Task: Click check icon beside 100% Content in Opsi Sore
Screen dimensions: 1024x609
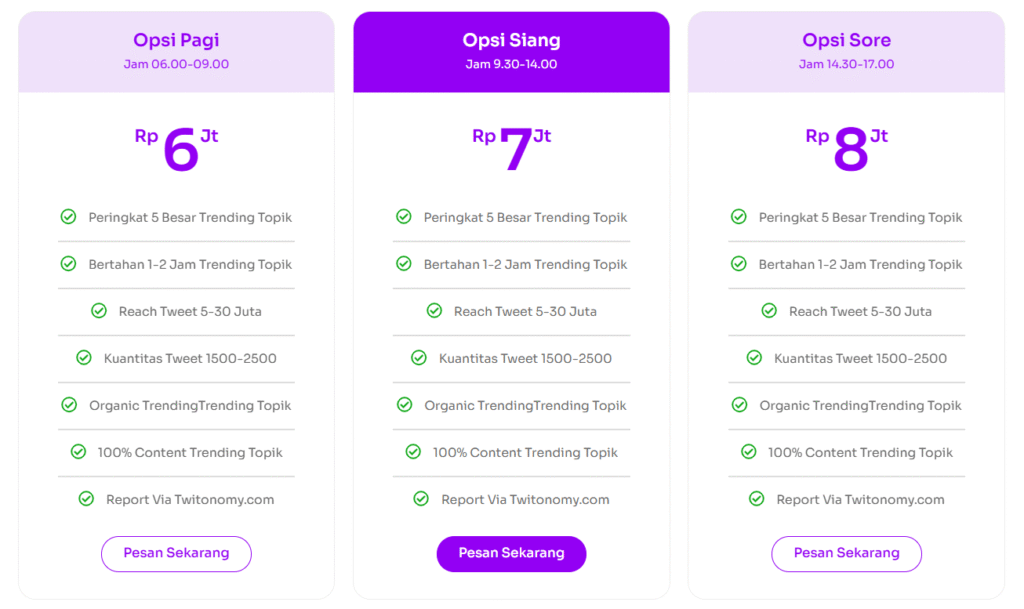Action: point(748,452)
